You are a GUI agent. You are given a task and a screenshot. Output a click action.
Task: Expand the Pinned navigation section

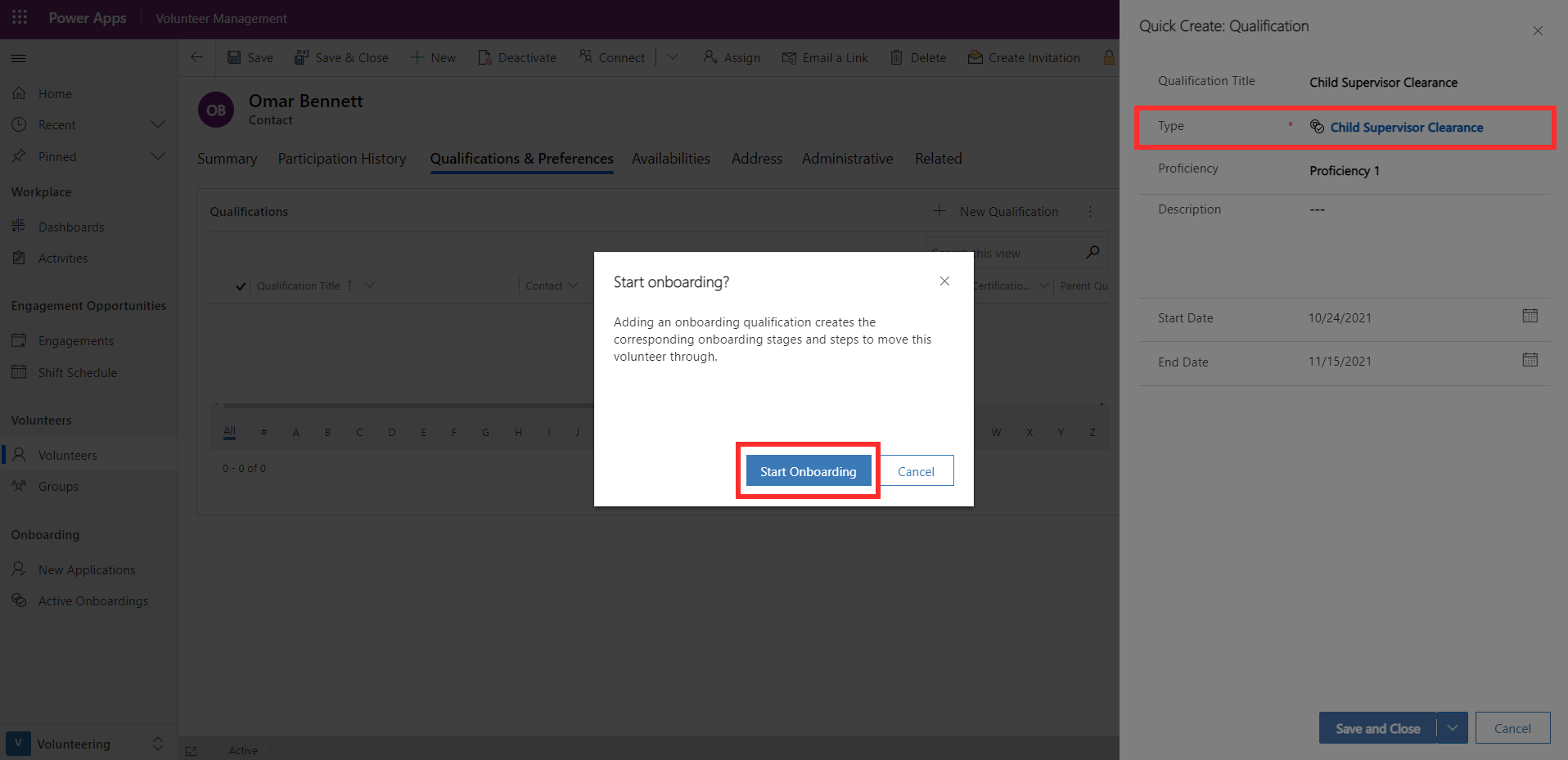point(158,156)
